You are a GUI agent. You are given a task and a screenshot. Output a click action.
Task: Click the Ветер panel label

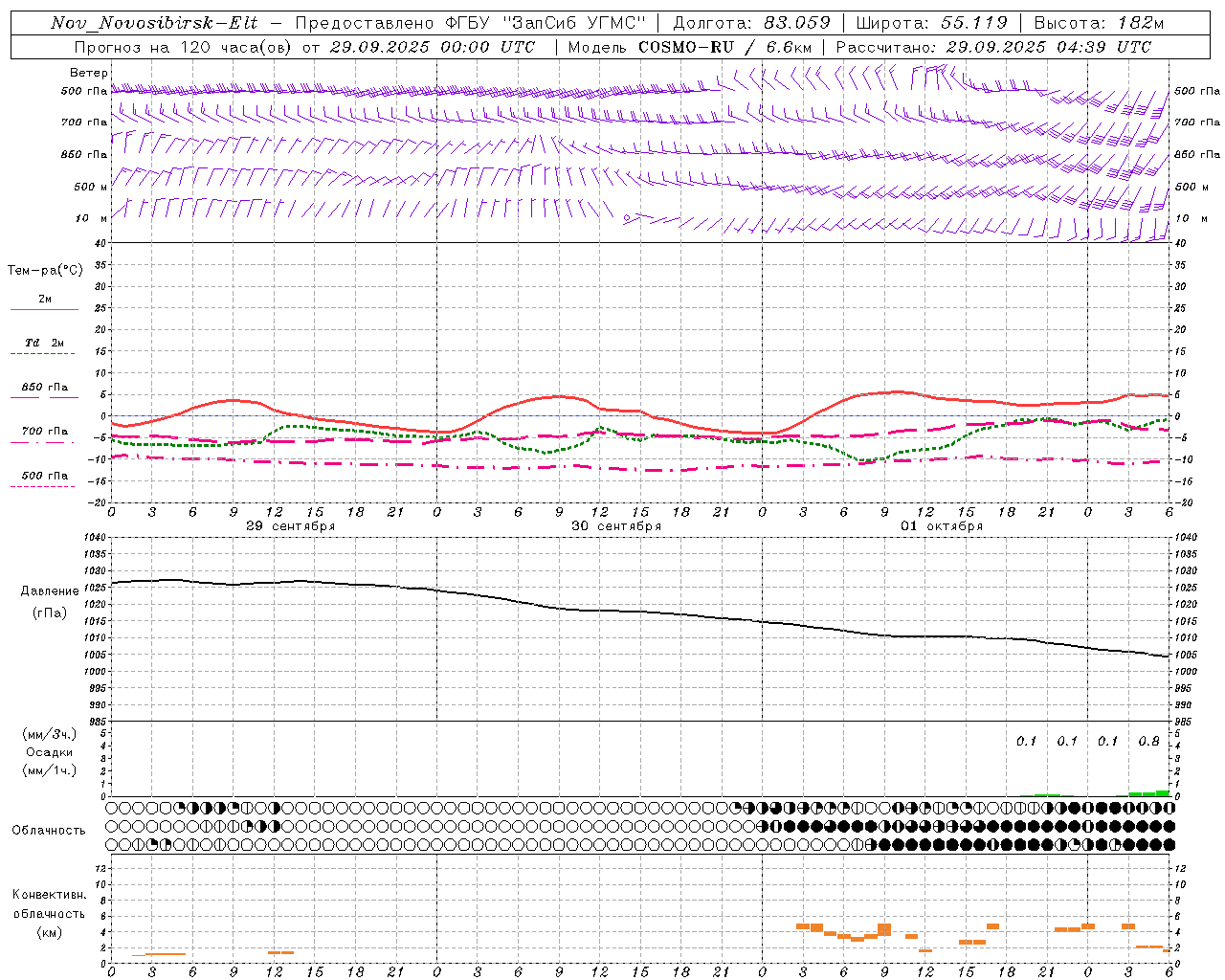[x=88, y=73]
